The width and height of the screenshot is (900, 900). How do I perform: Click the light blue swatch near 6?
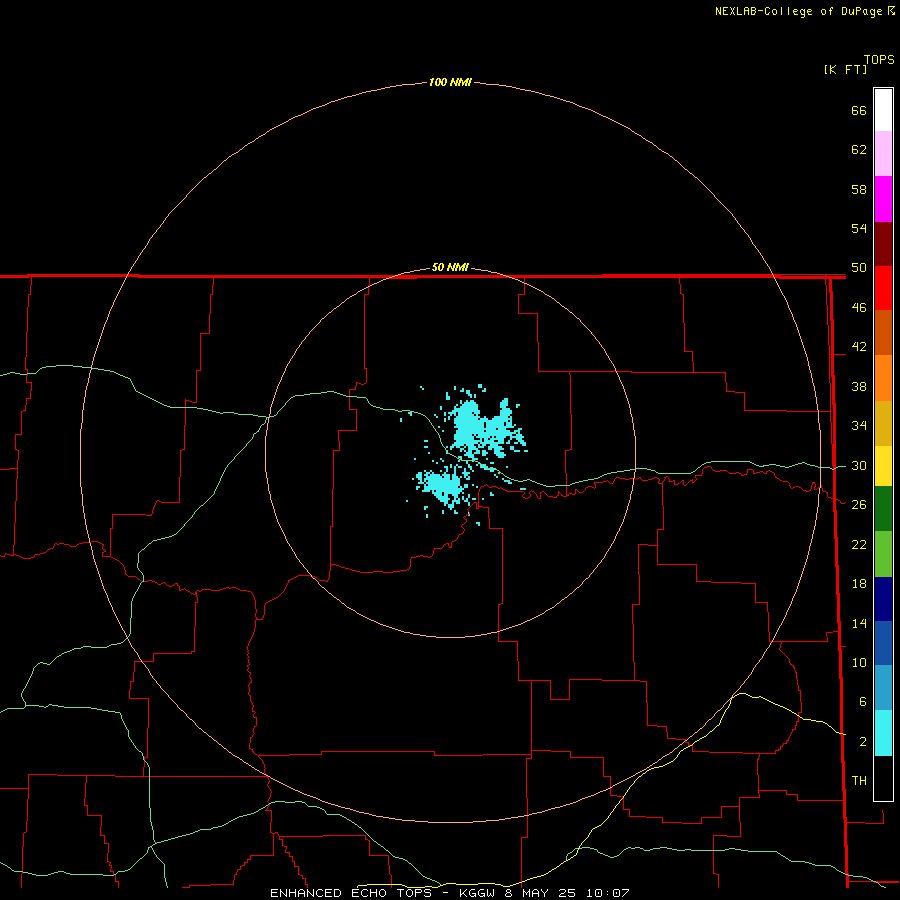pyautogui.click(x=883, y=688)
